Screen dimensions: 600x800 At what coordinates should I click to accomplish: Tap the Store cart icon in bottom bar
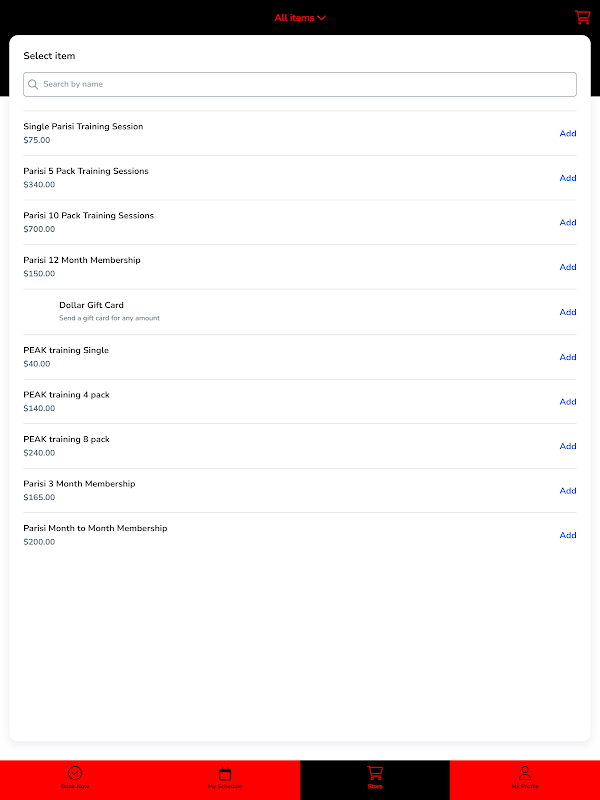(x=375, y=773)
